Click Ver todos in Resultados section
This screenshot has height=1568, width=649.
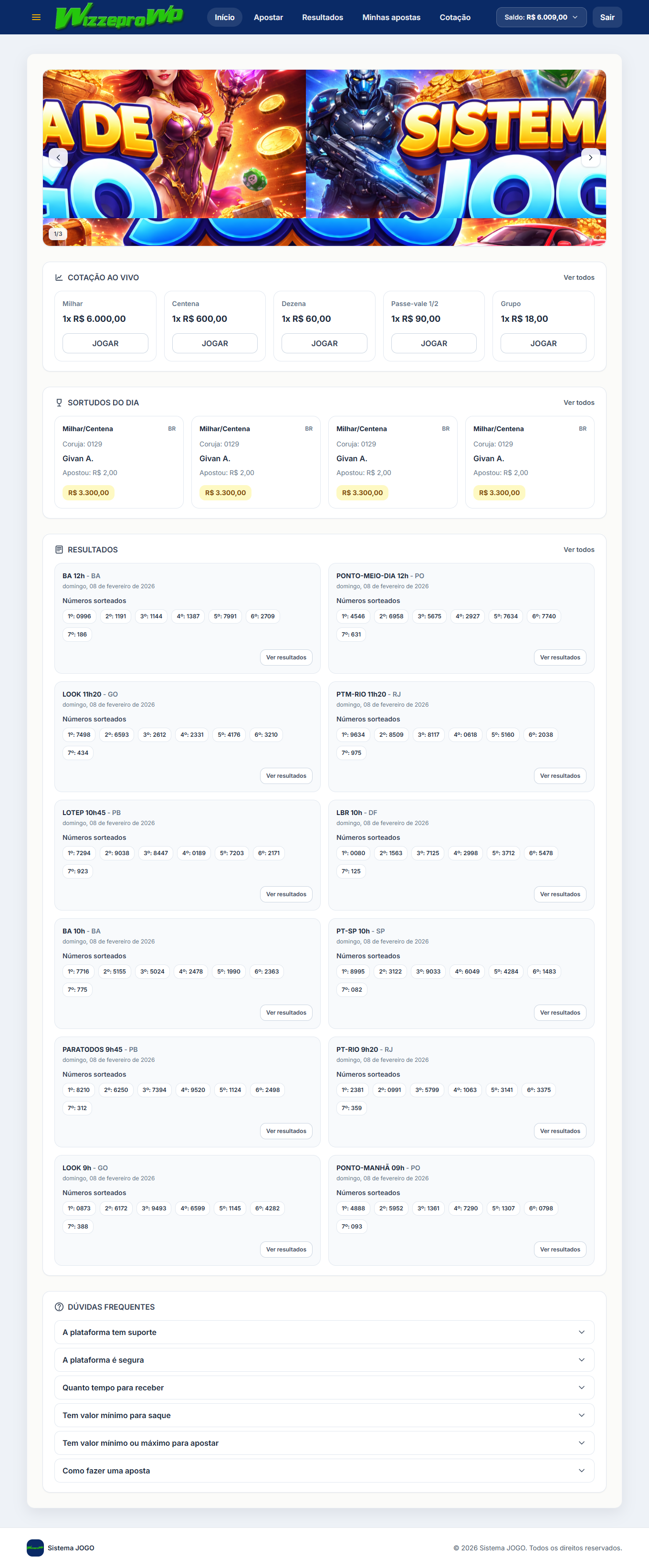[x=578, y=550]
